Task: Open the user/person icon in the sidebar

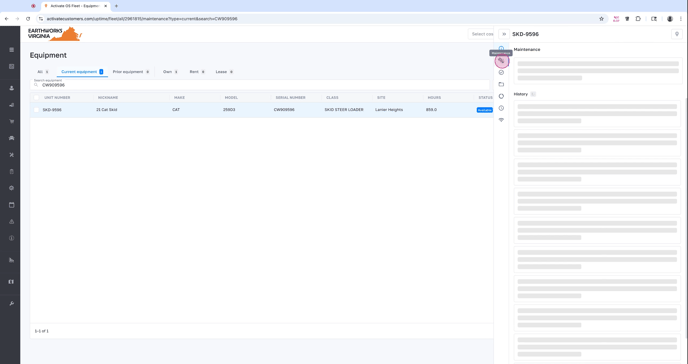Action: coord(11,88)
